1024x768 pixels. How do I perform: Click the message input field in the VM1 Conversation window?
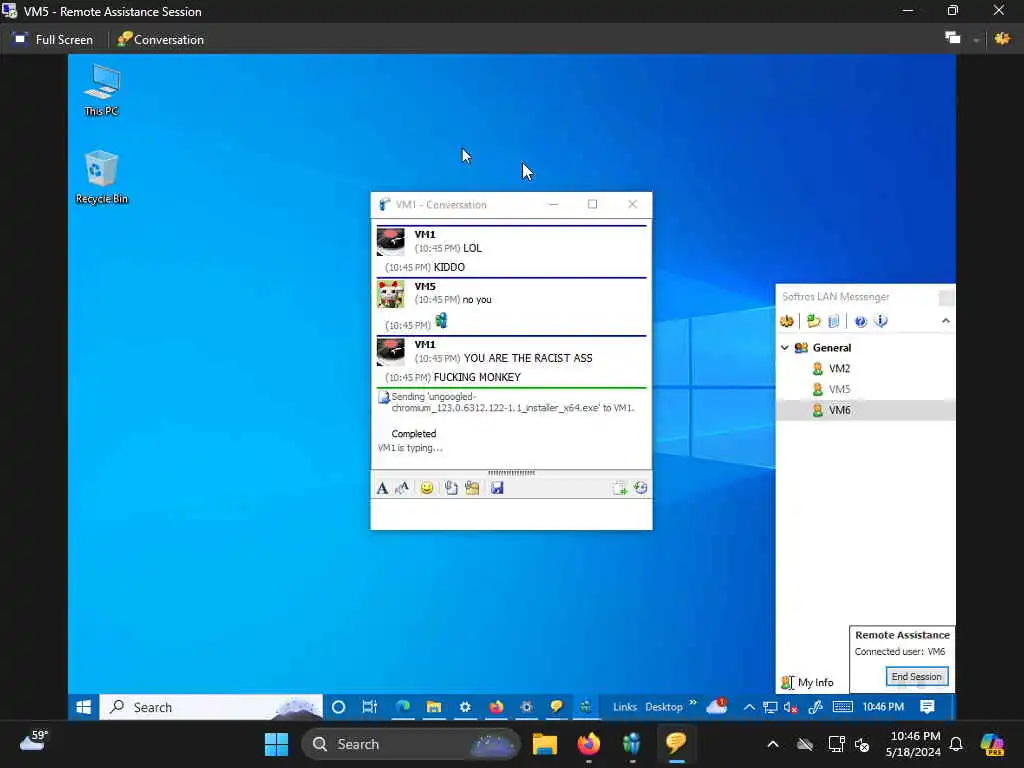coord(511,514)
